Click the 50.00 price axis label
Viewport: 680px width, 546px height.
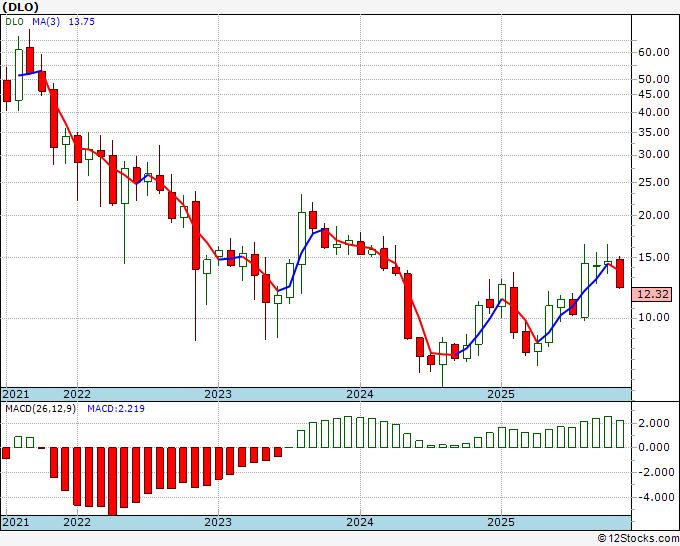654,79
